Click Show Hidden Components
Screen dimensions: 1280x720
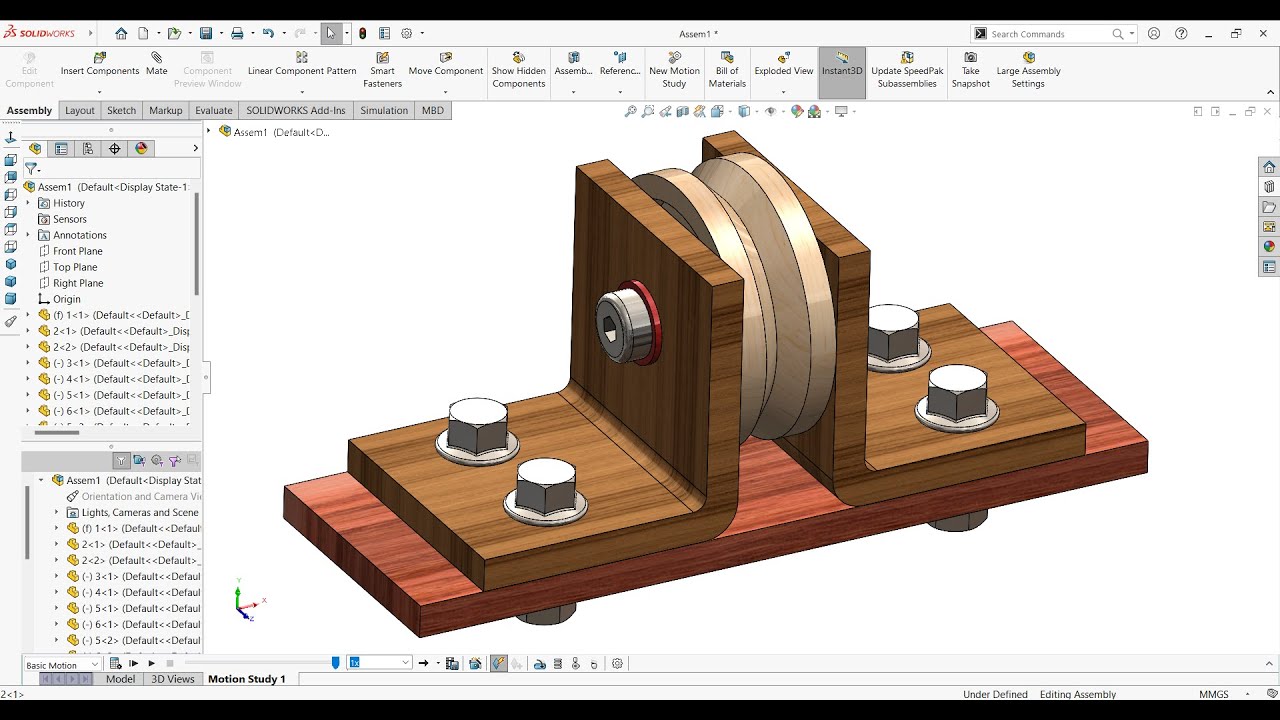pyautogui.click(x=518, y=70)
